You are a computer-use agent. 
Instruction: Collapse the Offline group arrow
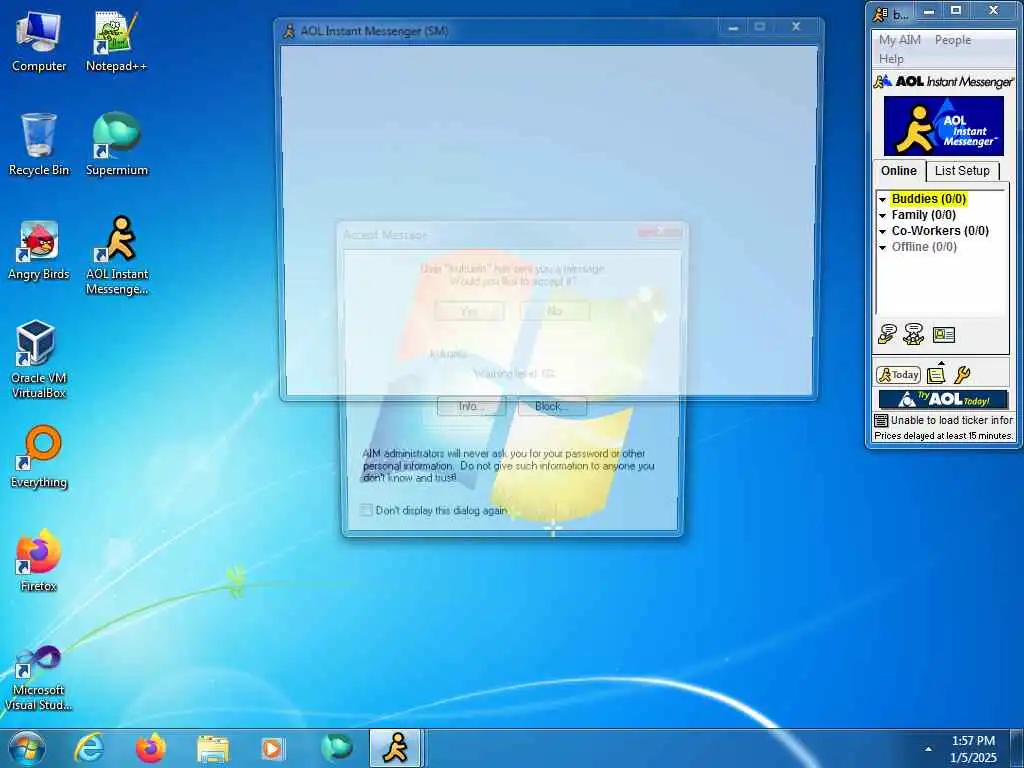click(882, 248)
